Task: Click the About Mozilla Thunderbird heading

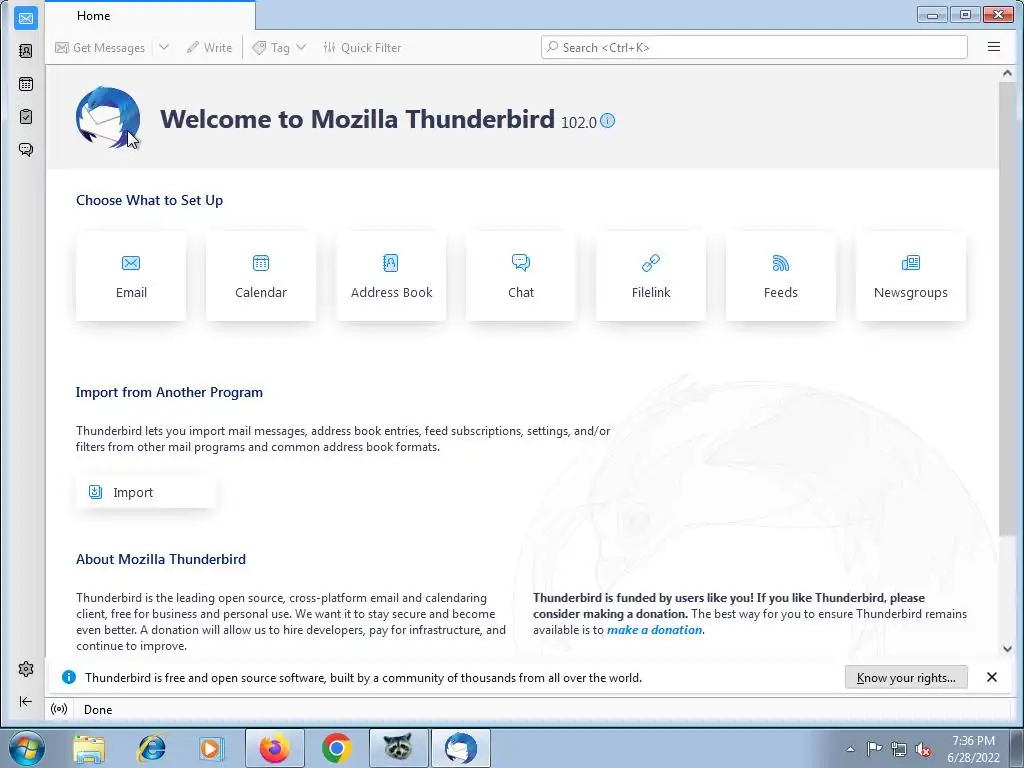Action: click(x=161, y=559)
